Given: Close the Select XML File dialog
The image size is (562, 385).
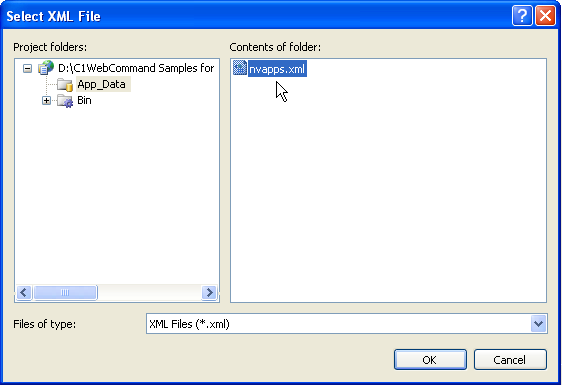Looking at the screenshot, I should [x=545, y=16].
